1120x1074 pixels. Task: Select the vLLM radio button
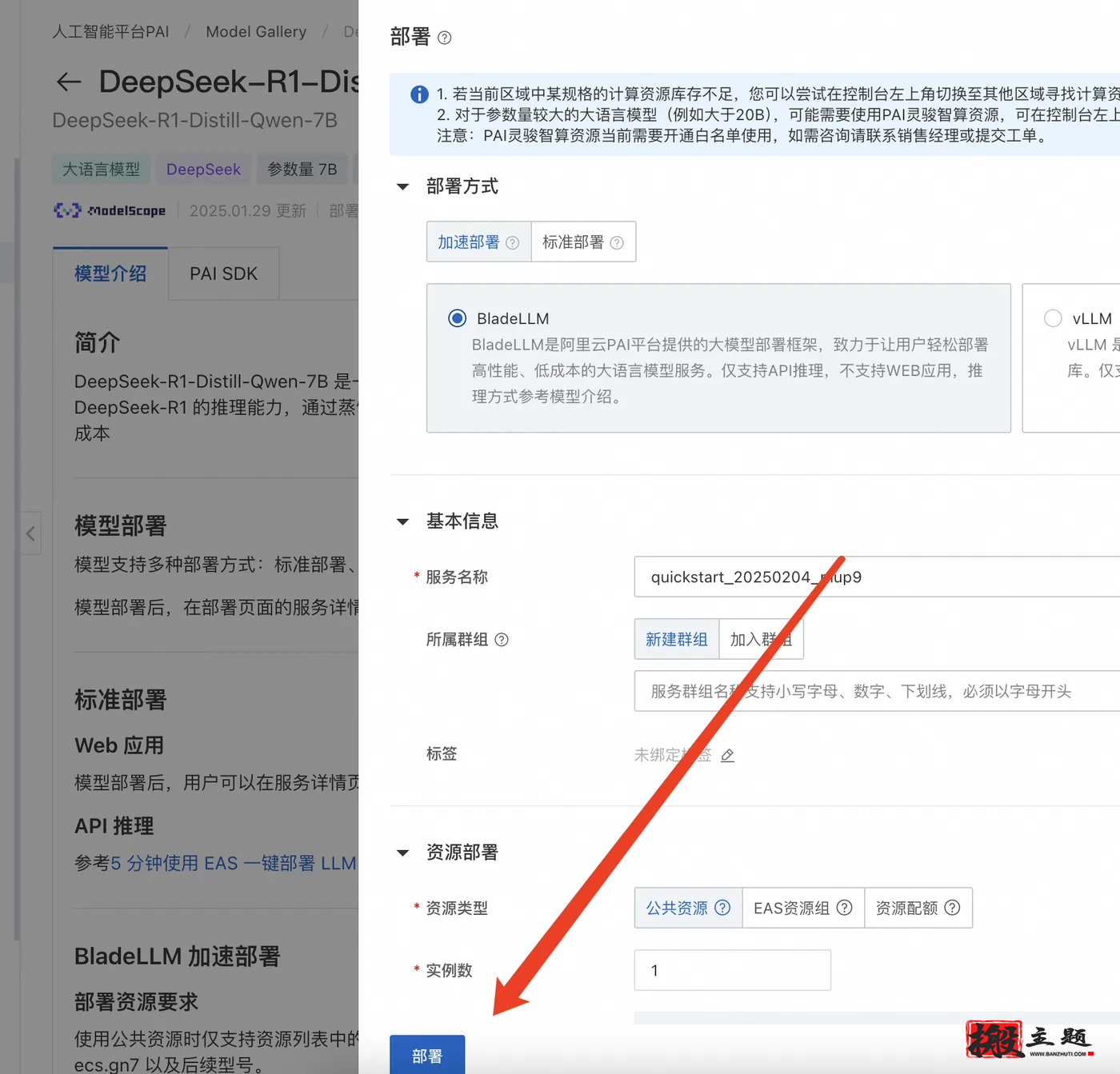click(x=1053, y=318)
